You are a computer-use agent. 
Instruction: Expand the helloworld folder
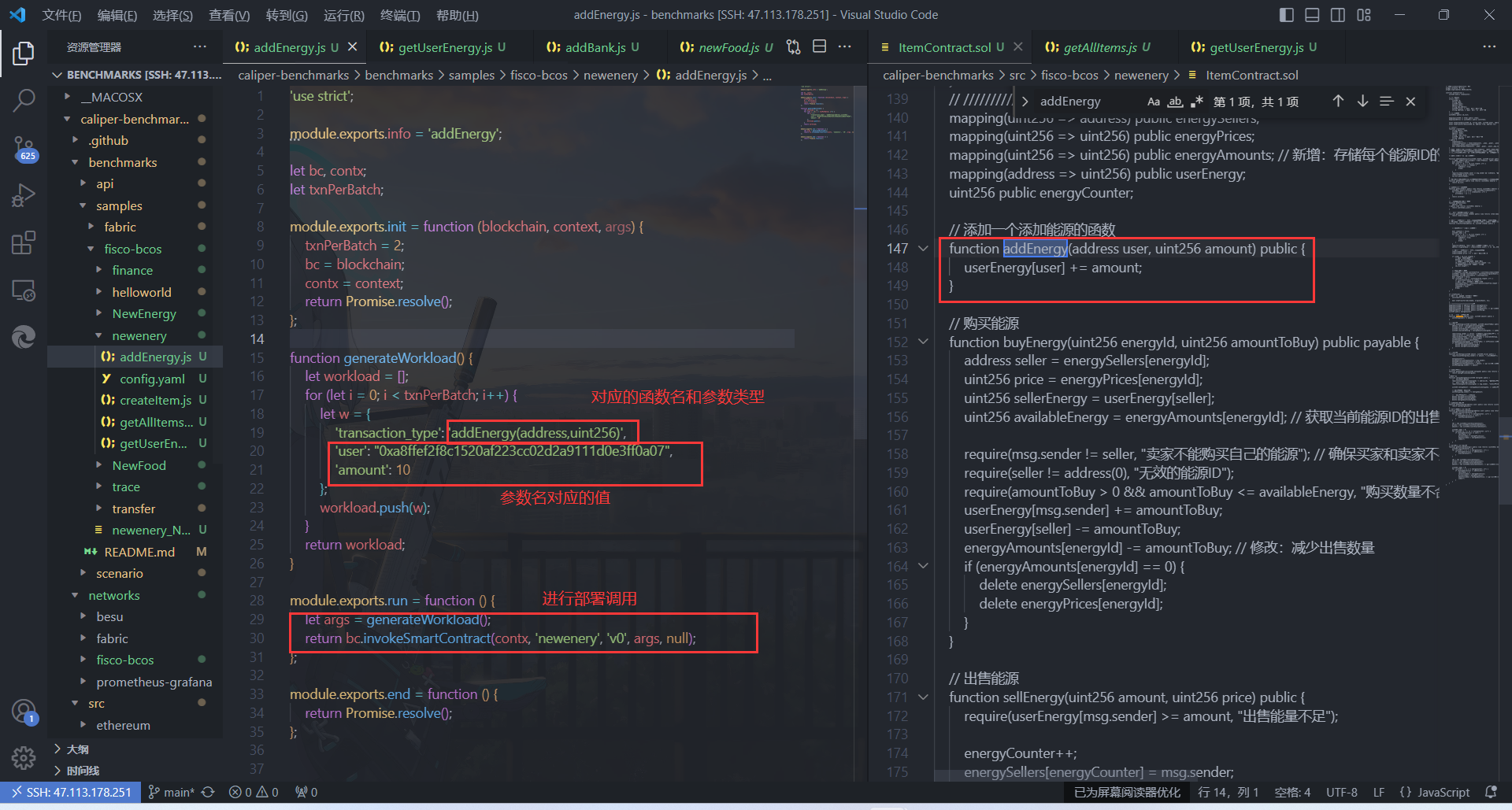click(141, 292)
